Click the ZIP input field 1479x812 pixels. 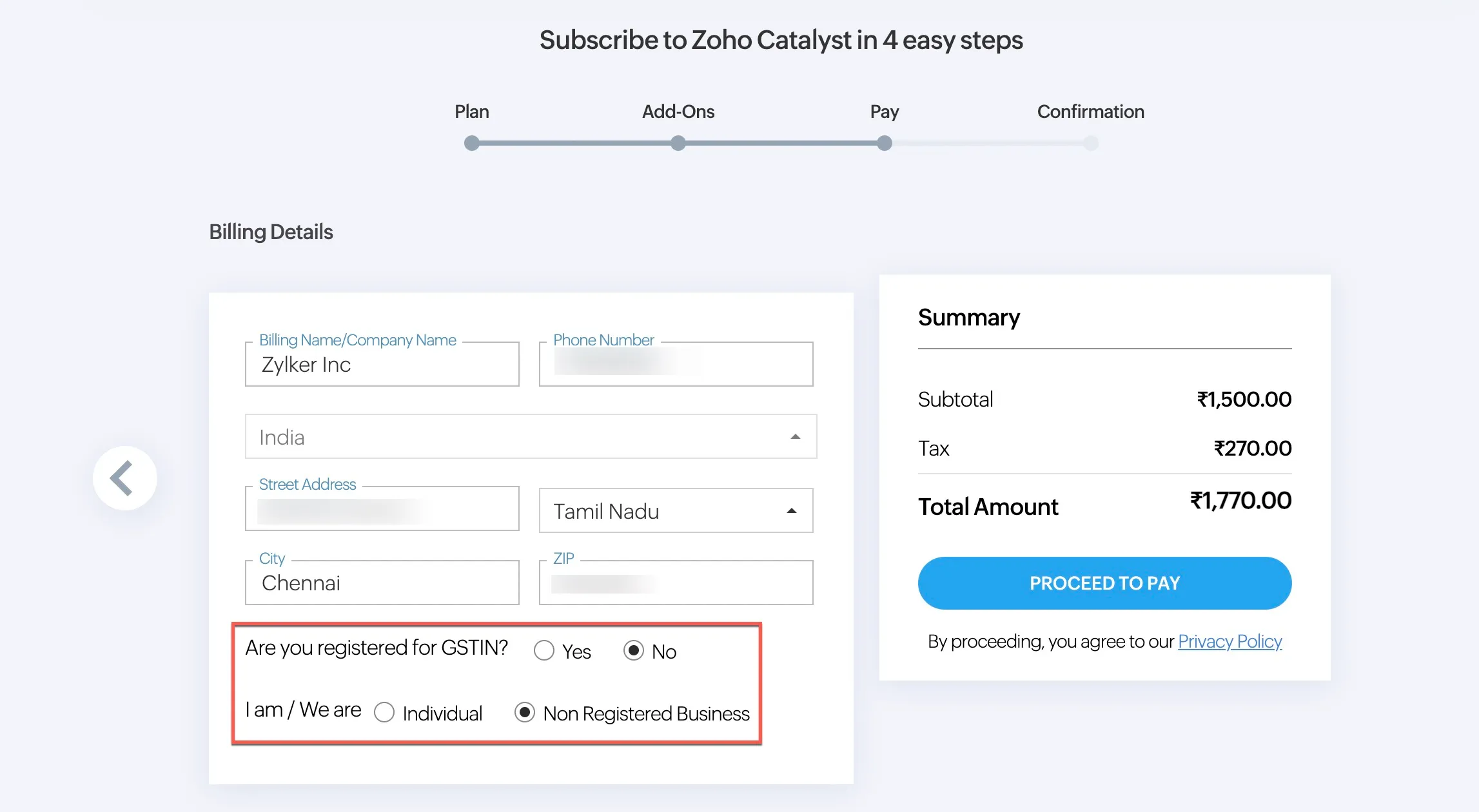click(x=676, y=583)
